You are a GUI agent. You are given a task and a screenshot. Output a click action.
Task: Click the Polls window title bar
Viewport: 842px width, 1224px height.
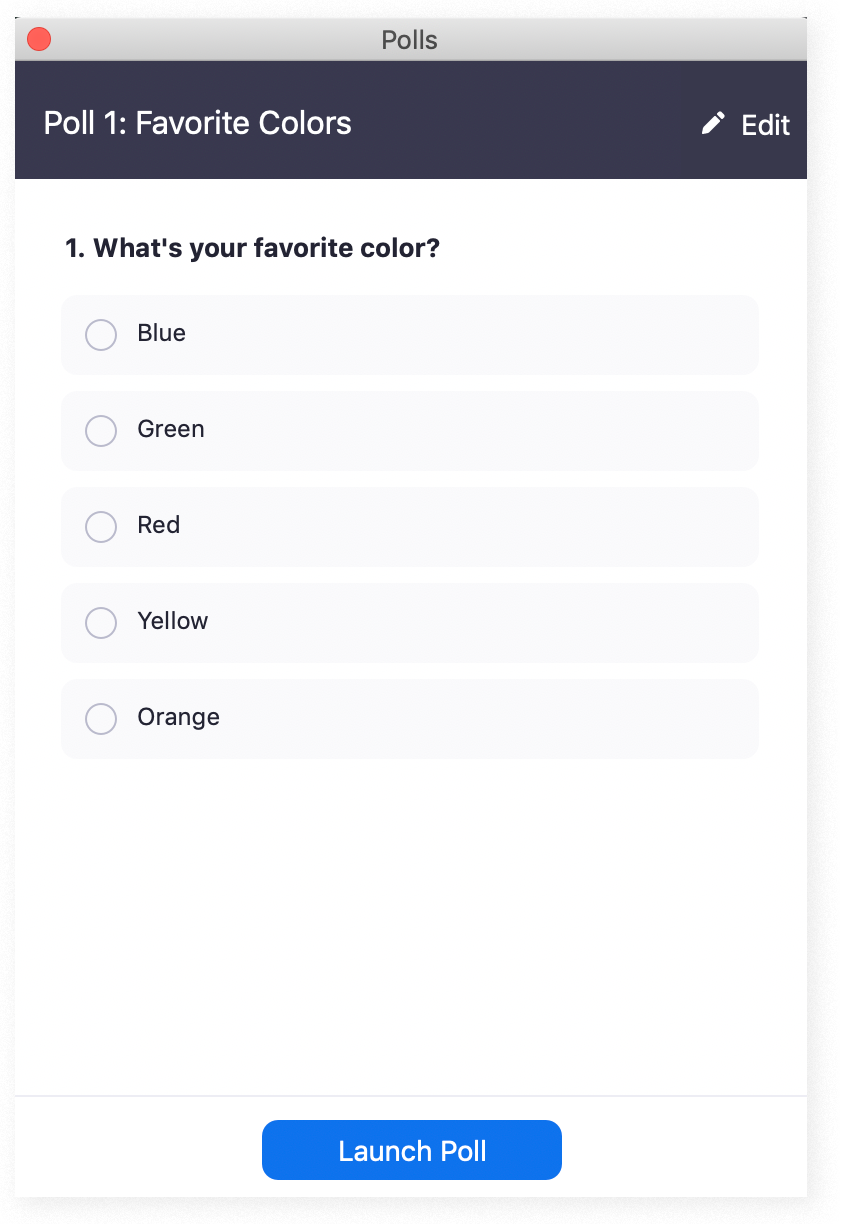[x=408, y=40]
